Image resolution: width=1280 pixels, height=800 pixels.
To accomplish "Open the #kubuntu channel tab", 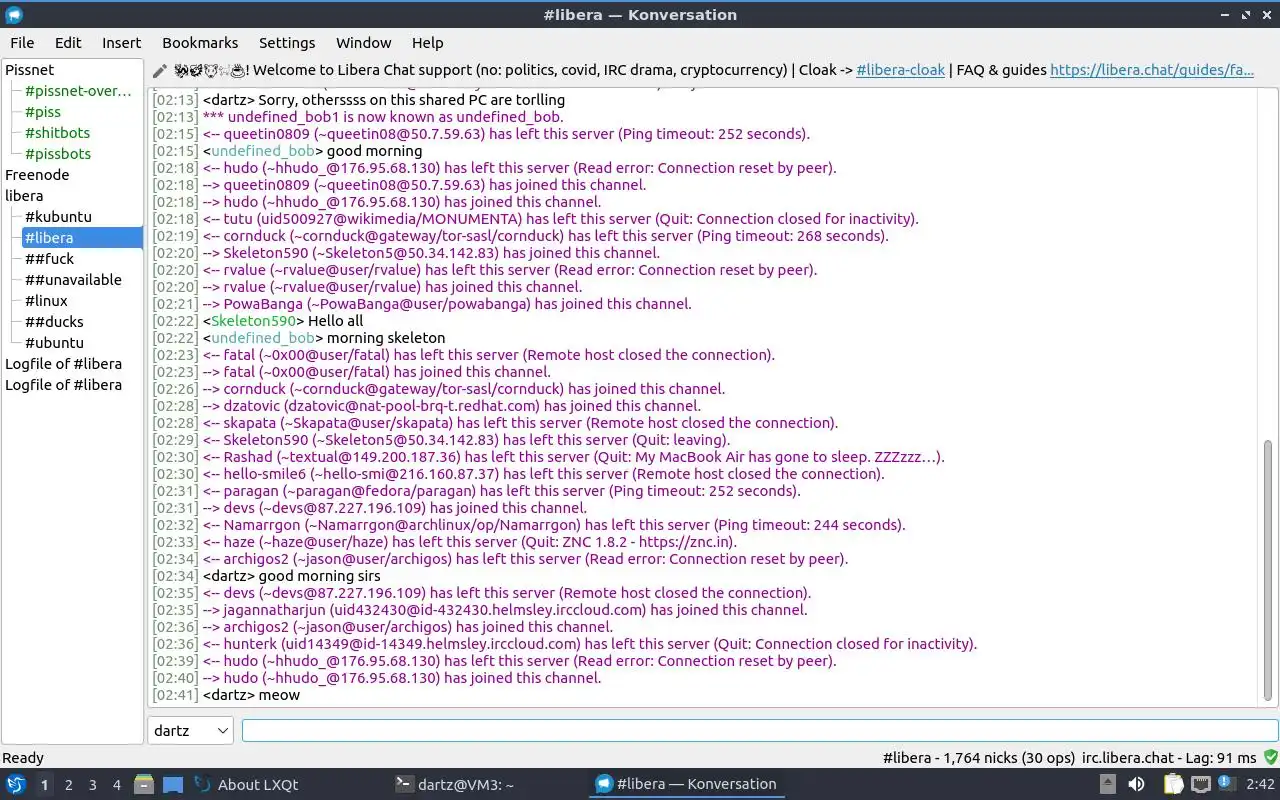I will (x=58, y=217).
